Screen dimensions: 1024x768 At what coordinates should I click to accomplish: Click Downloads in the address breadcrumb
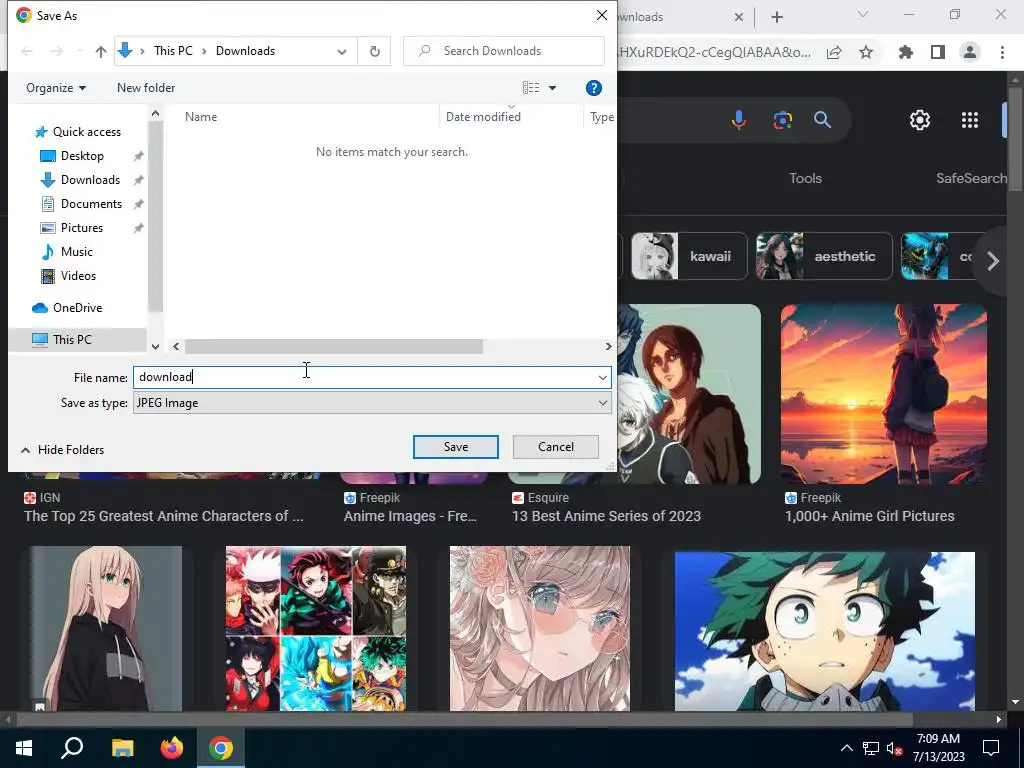(x=246, y=51)
